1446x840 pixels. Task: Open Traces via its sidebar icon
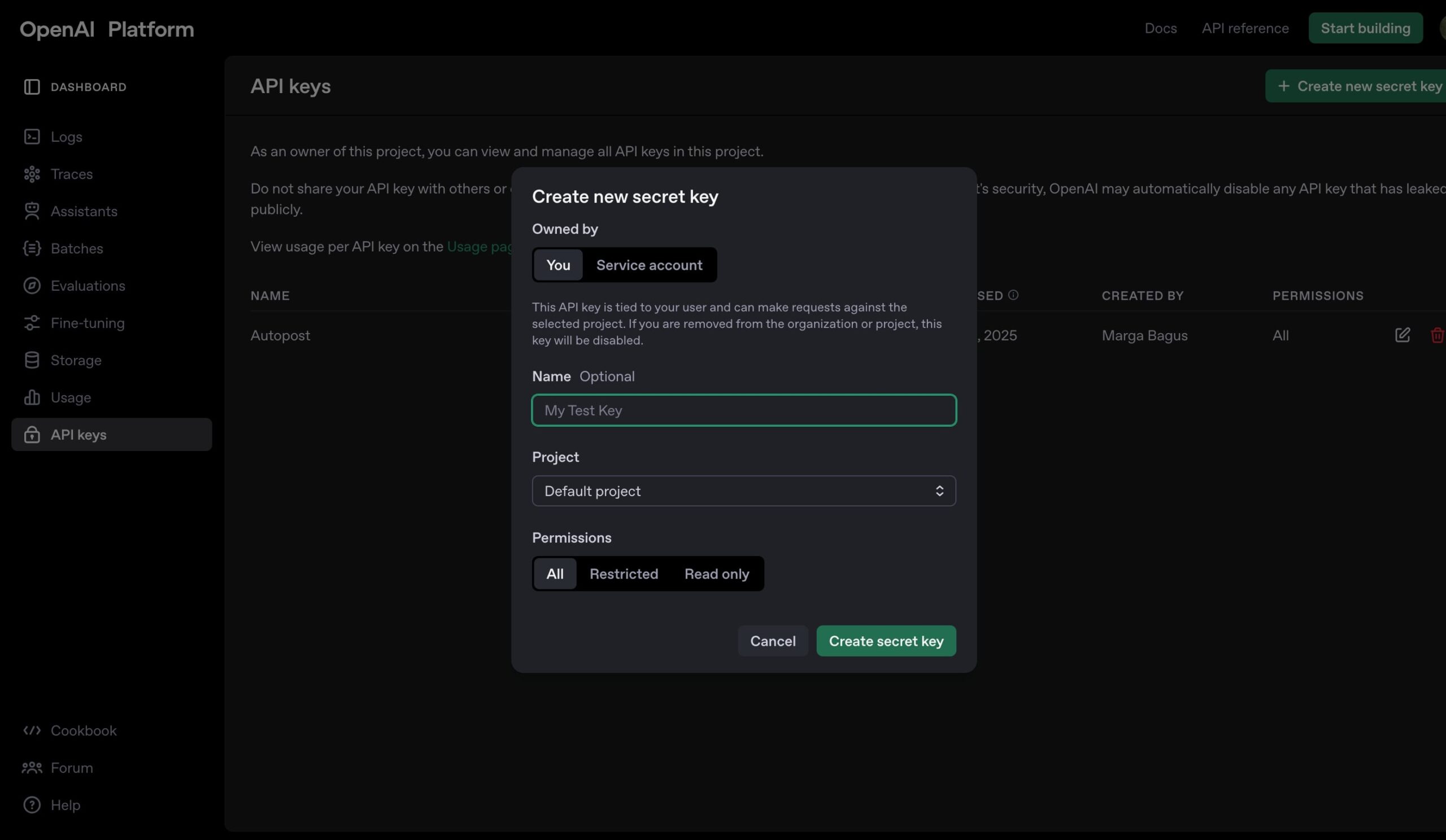point(32,174)
